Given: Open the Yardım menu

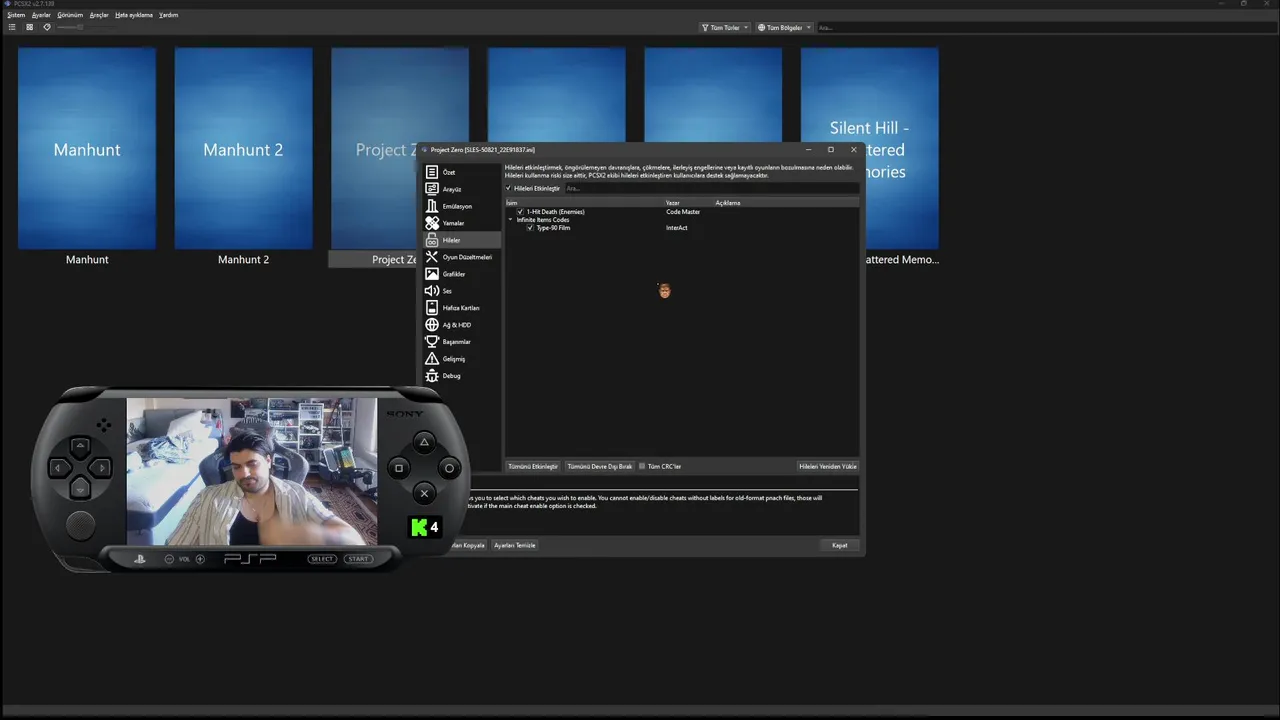Looking at the screenshot, I should pyautogui.click(x=169, y=15).
